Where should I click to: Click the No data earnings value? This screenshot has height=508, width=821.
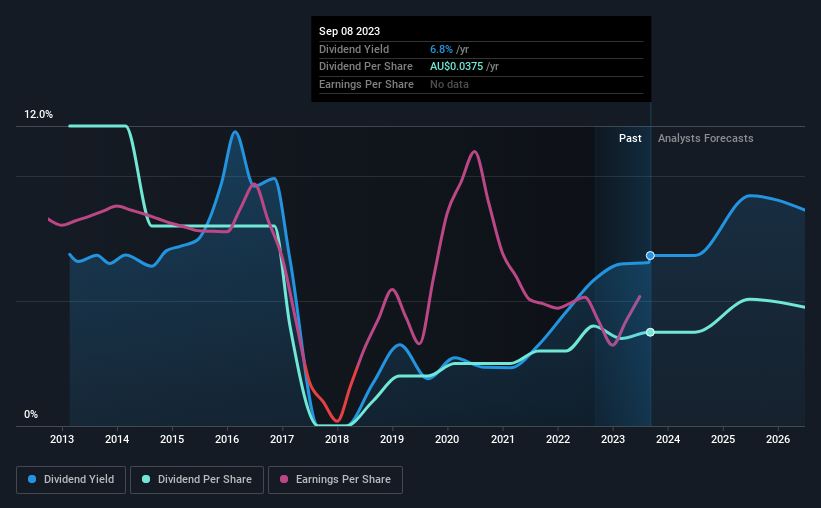point(449,84)
